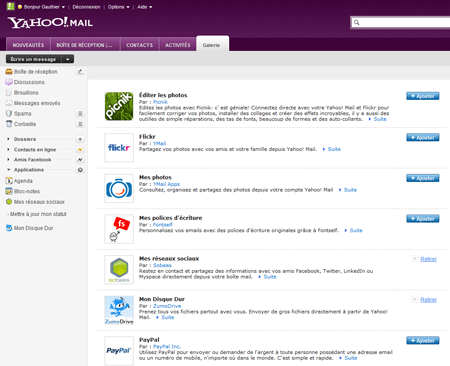This screenshot has width=450, height=366.
Task: Switch to the Contacts tab
Action: click(x=139, y=45)
